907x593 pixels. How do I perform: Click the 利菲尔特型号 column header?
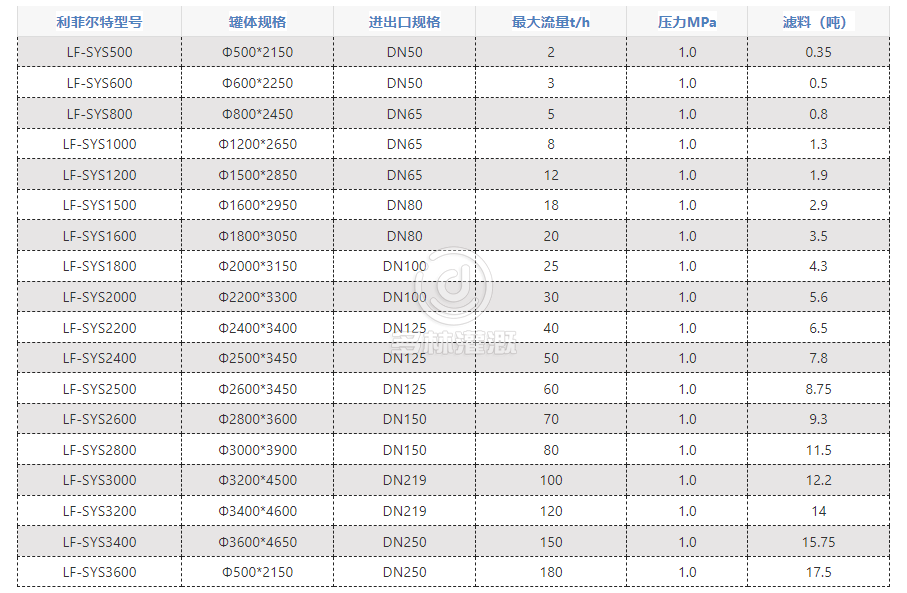tap(99, 22)
